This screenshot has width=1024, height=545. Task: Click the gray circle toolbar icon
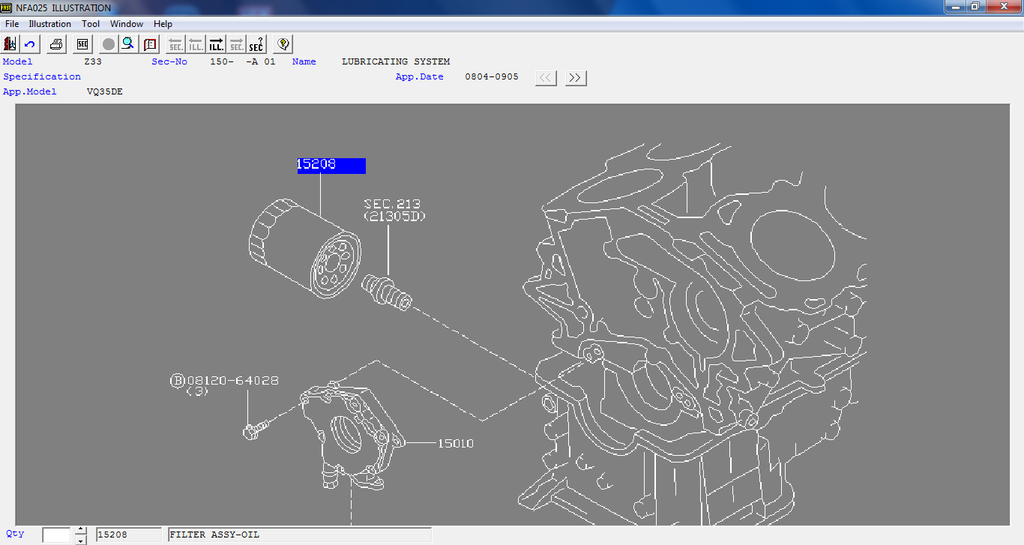(x=108, y=44)
